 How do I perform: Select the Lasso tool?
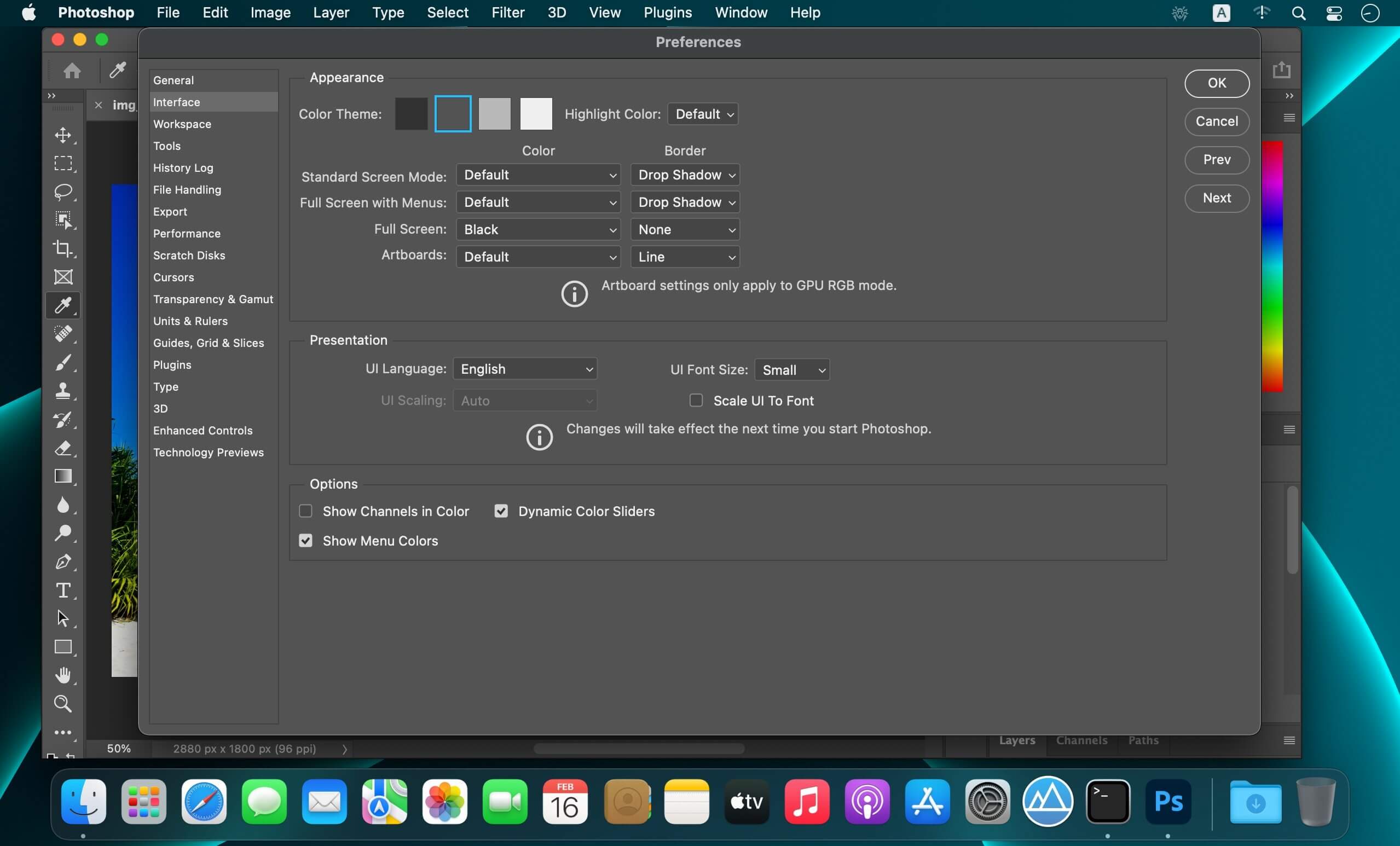tap(63, 192)
